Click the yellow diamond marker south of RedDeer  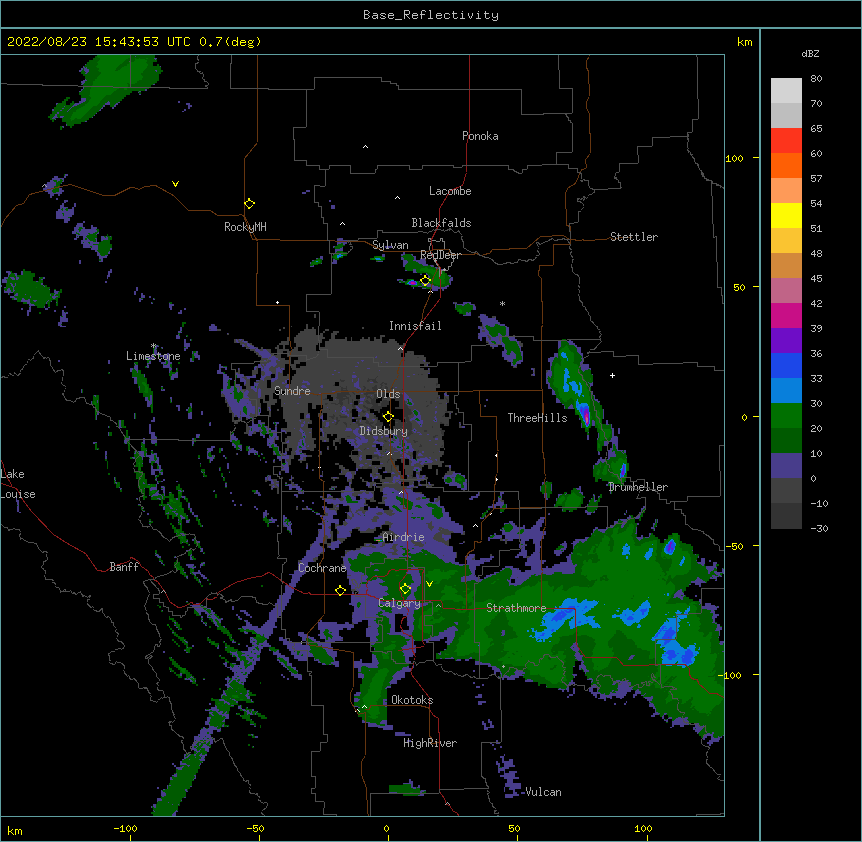click(x=425, y=281)
